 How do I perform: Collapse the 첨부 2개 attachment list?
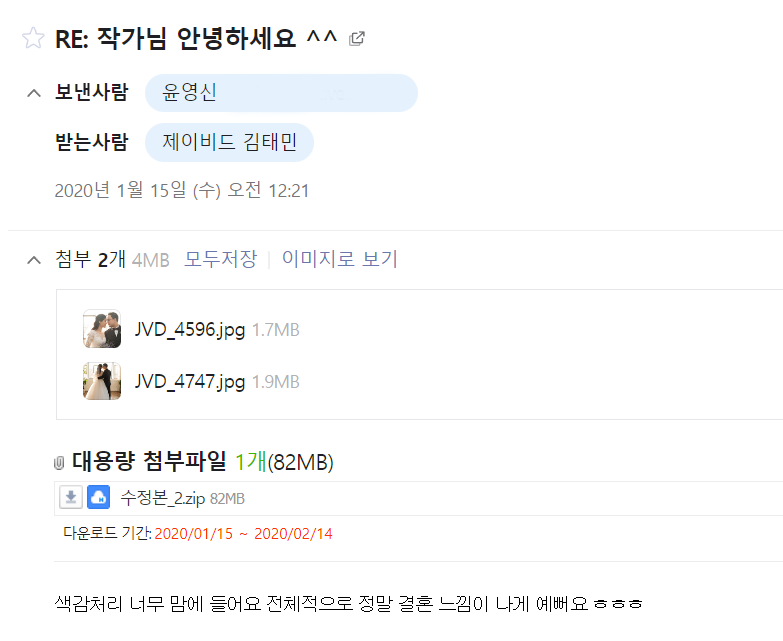33,260
